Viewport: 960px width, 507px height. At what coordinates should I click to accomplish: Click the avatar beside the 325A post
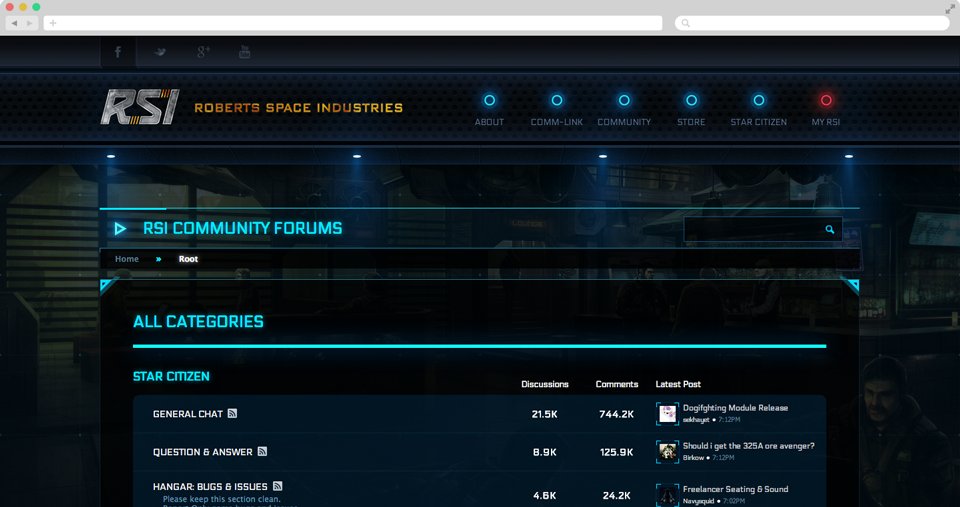point(667,452)
